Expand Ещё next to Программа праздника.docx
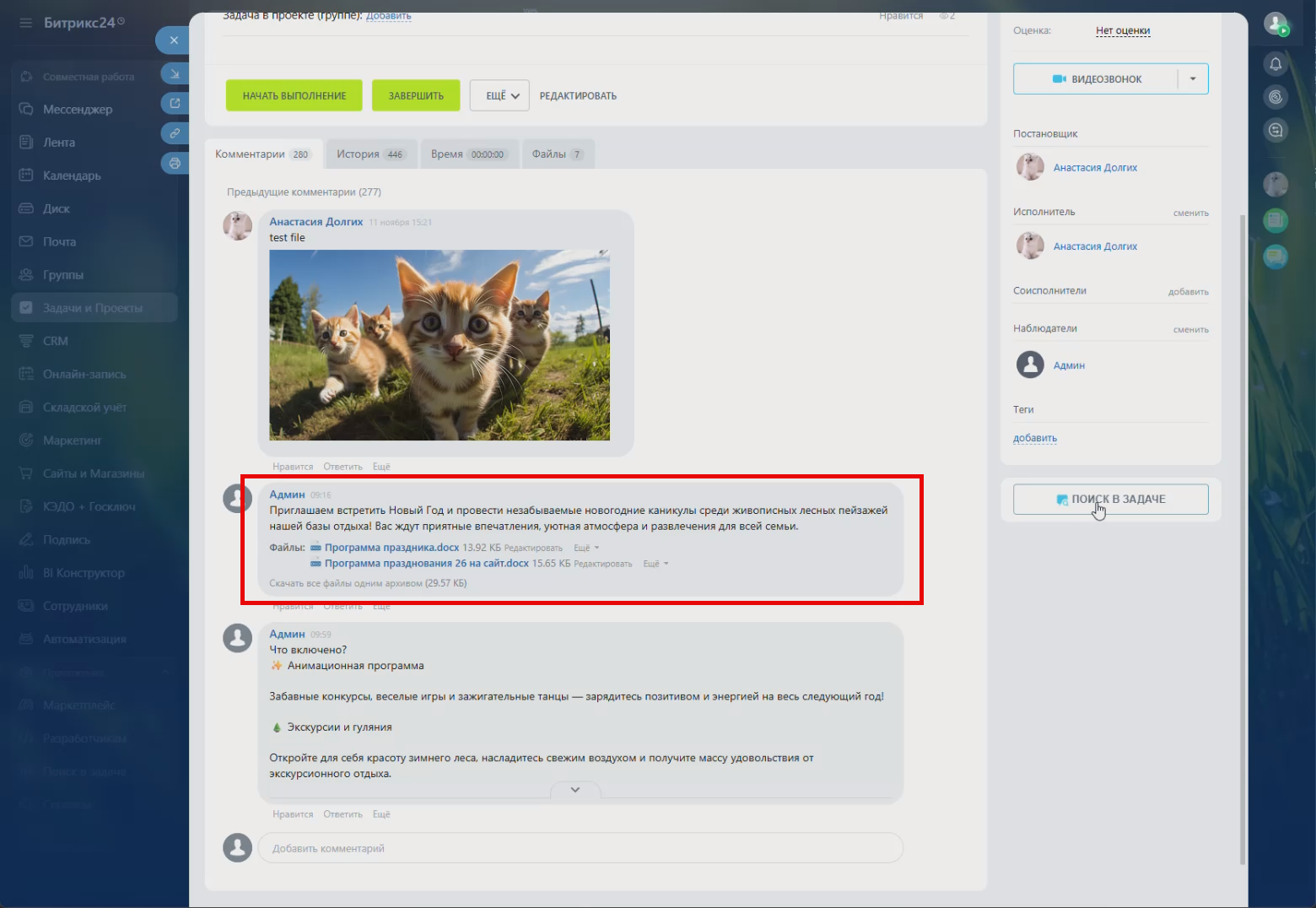The width and height of the screenshot is (1316, 908). pos(586,549)
